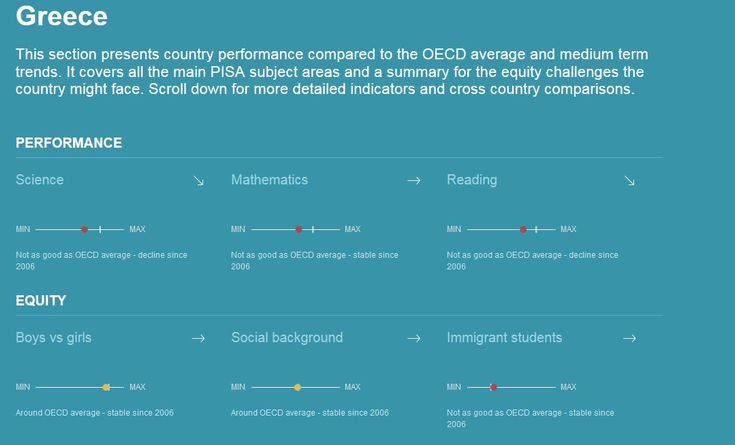
Task: Open the Social background heading
Action: coord(287,338)
